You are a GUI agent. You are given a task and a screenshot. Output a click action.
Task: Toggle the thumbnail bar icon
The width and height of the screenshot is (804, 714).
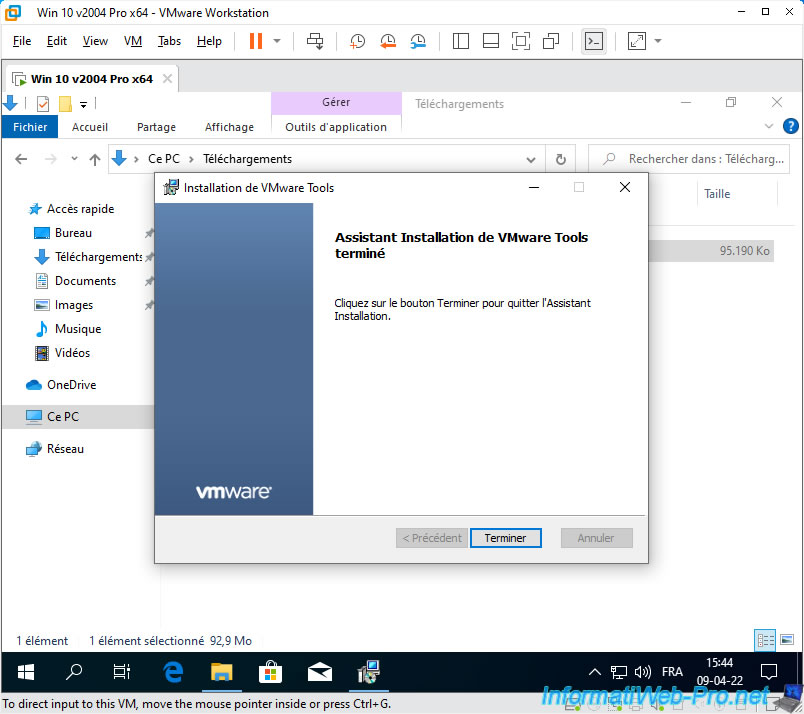coord(491,41)
